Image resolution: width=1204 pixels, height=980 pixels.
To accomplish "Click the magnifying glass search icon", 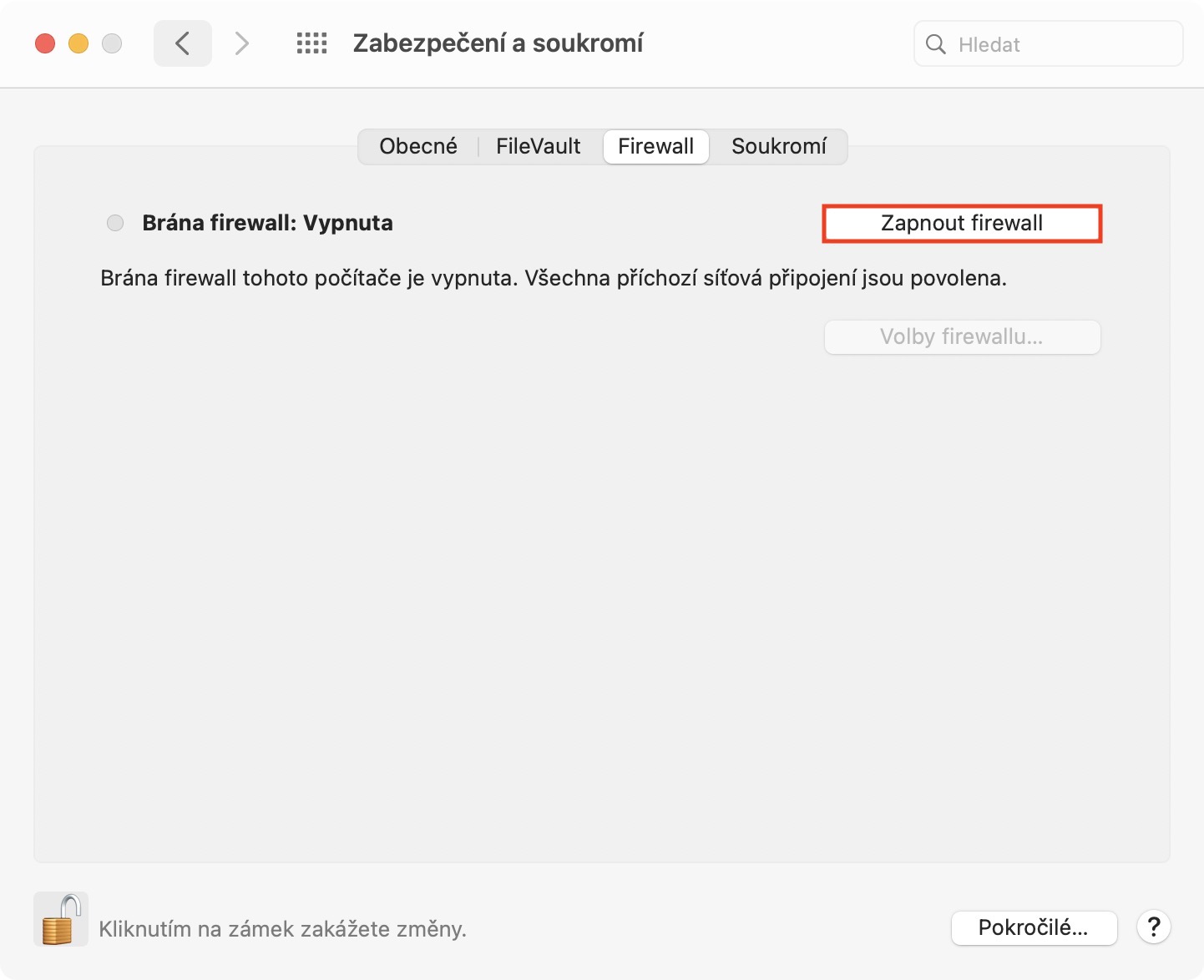I will click(x=936, y=44).
